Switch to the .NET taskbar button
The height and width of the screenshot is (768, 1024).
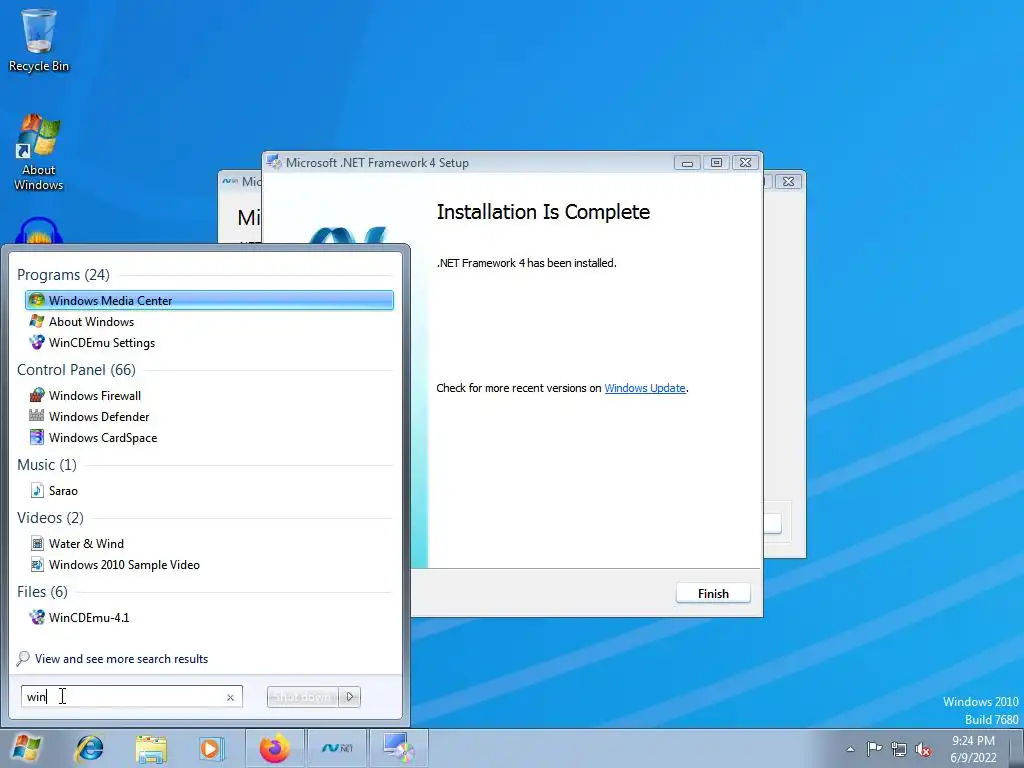pos(337,748)
